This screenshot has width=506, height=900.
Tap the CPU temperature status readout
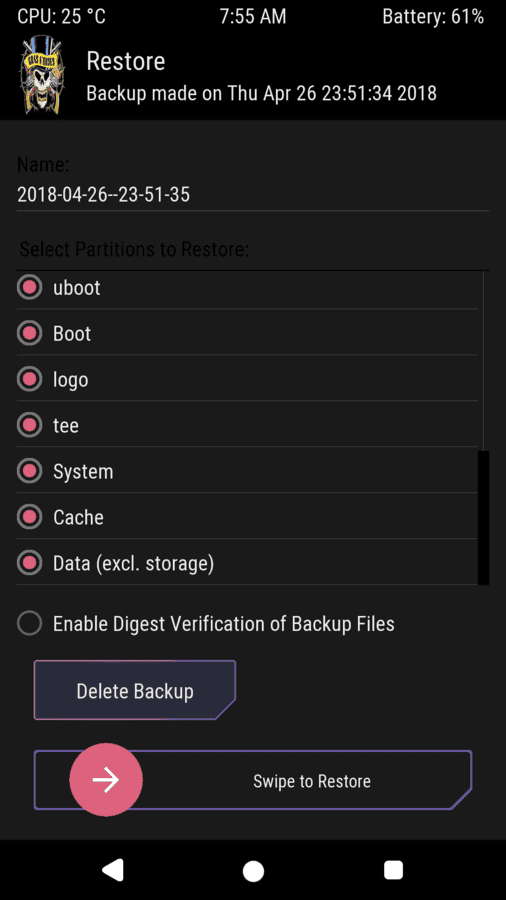(61, 16)
